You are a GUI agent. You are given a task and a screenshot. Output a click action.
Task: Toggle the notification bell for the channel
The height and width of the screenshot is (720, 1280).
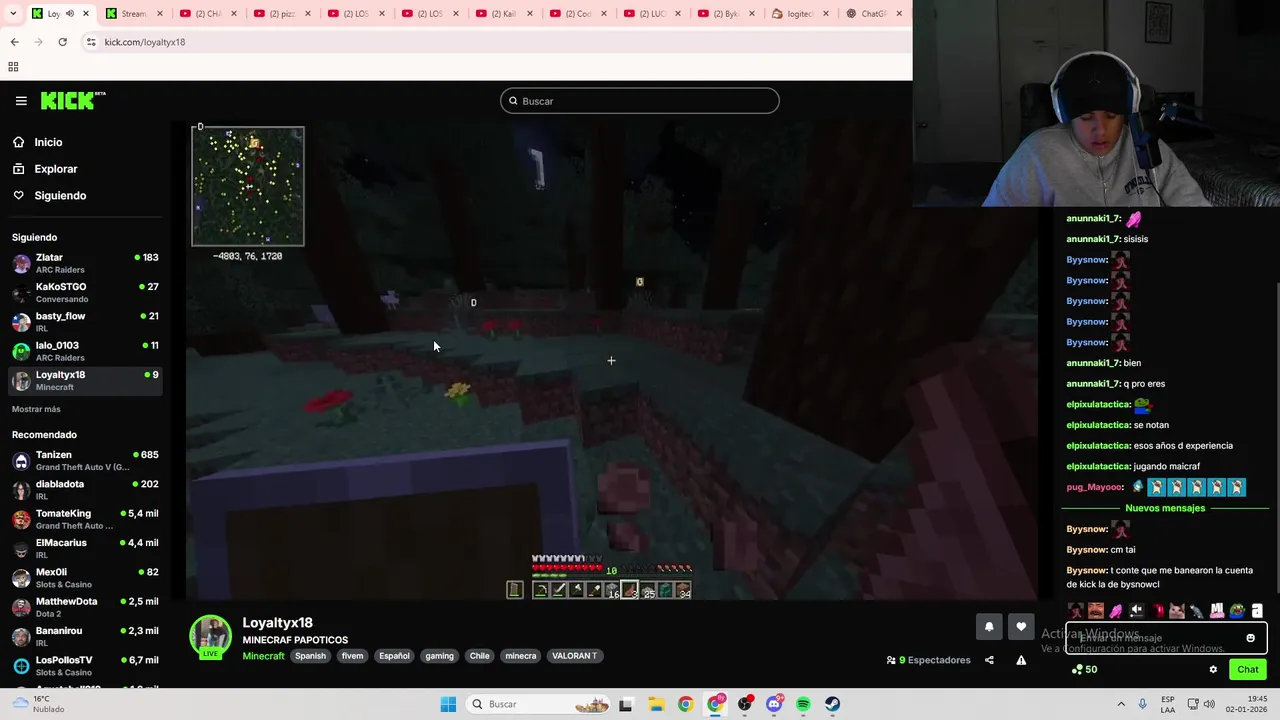click(x=989, y=627)
